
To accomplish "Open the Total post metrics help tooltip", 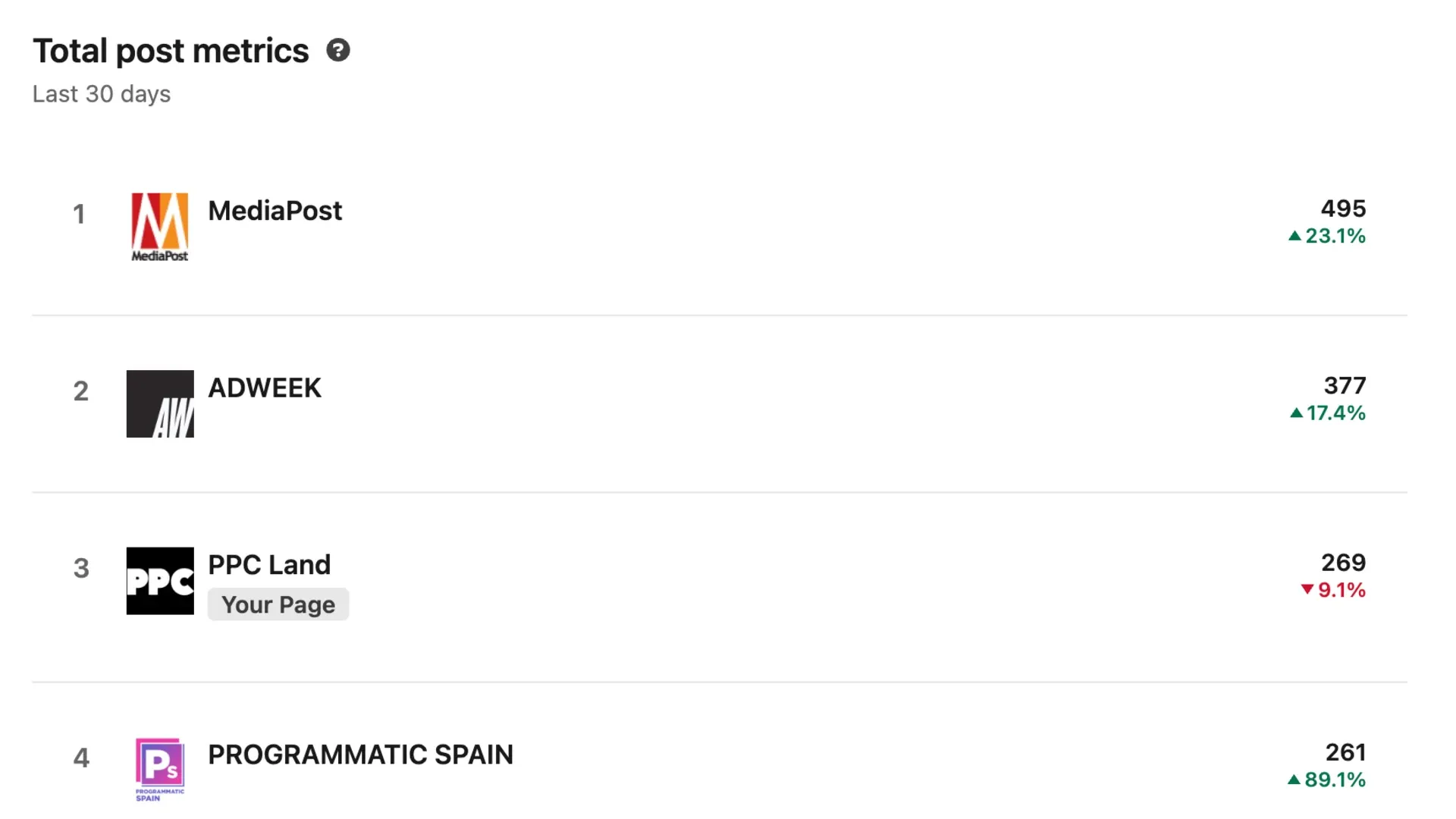I will [x=340, y=50].
